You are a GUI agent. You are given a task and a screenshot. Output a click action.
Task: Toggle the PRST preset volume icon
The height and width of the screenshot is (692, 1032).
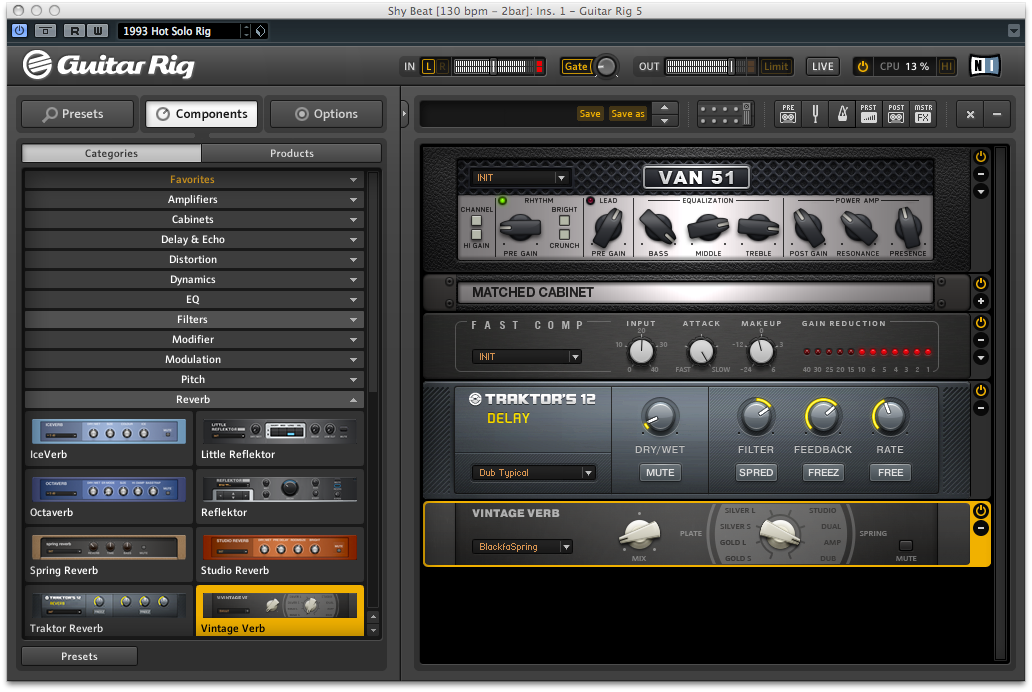click(869, 114)
